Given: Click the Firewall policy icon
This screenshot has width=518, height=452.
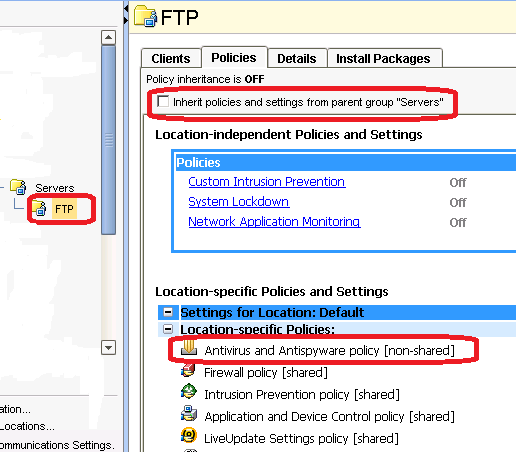Looking at the screenshot, I should pyautogui.click(x=188, y=370).
